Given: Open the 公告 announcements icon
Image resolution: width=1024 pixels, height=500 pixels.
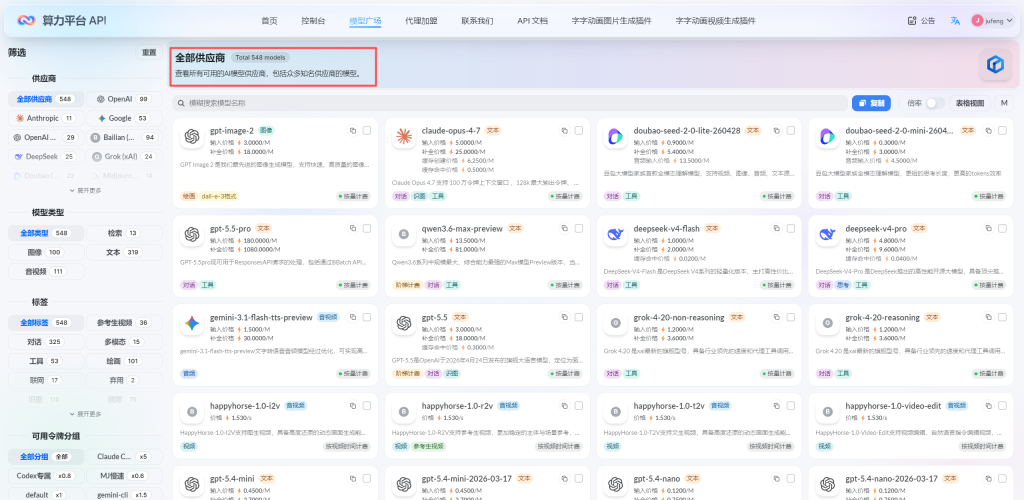Looking at the screenshot, I should click(x=912, y=21).
